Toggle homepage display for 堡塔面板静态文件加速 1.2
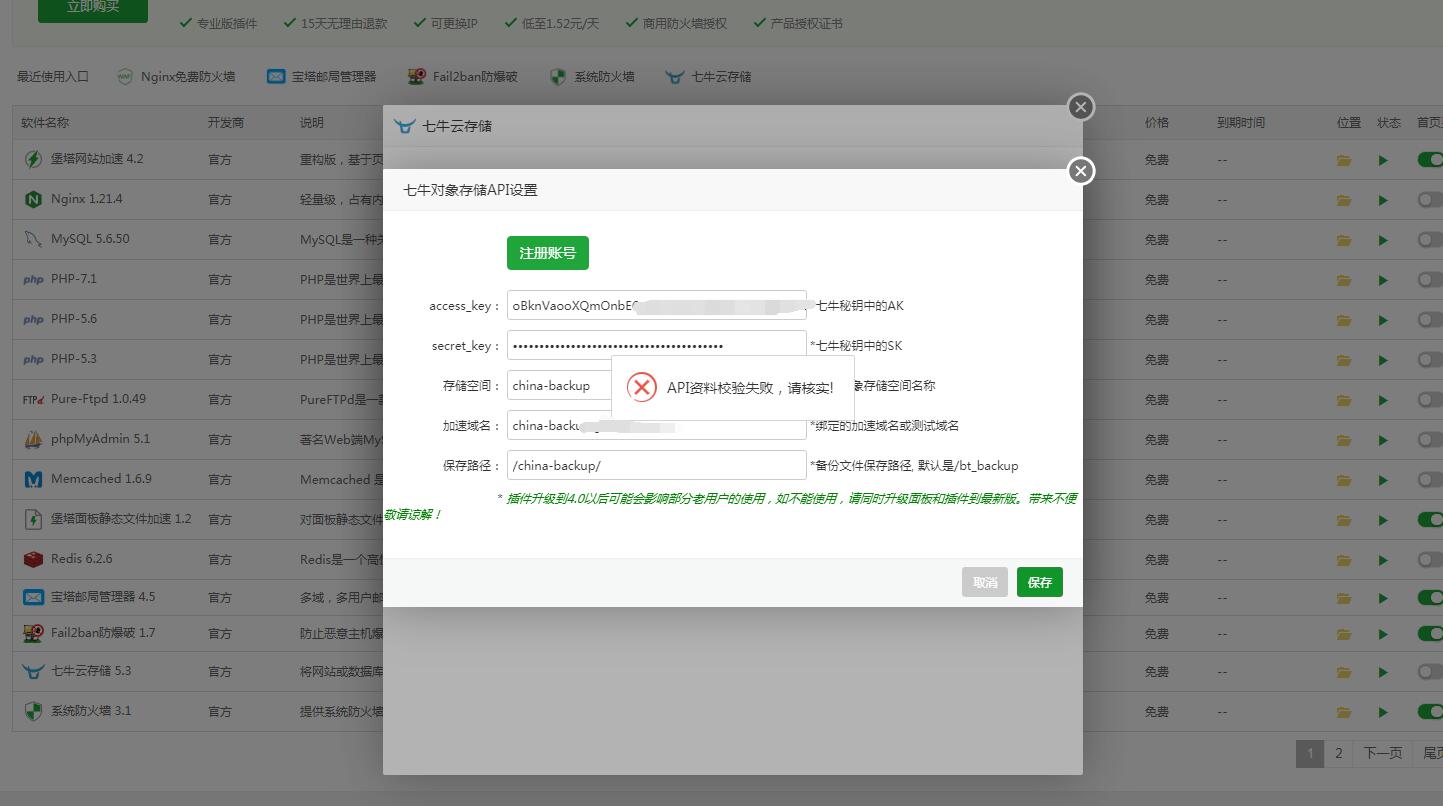The width and height of the screenshot is (1443, 806). pos(1430,519)
